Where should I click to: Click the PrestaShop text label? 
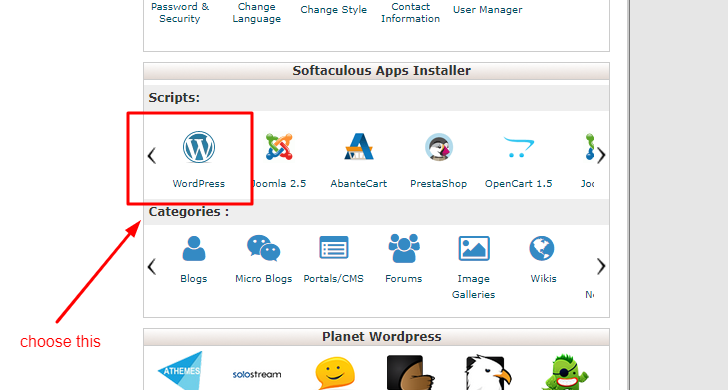pyautogui.click(x=439, y=183)
